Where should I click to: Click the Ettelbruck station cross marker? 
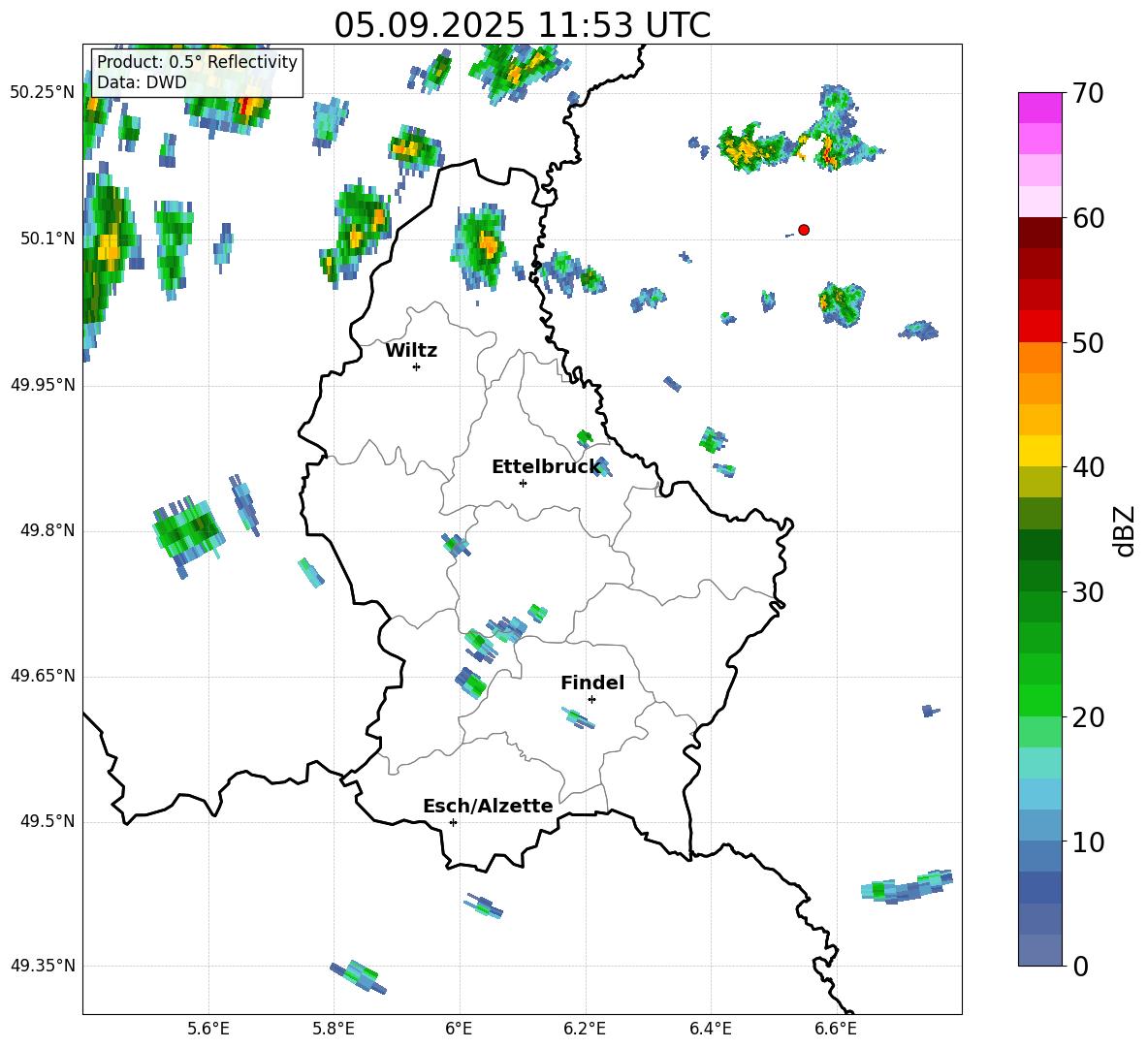tap(523, 483)
